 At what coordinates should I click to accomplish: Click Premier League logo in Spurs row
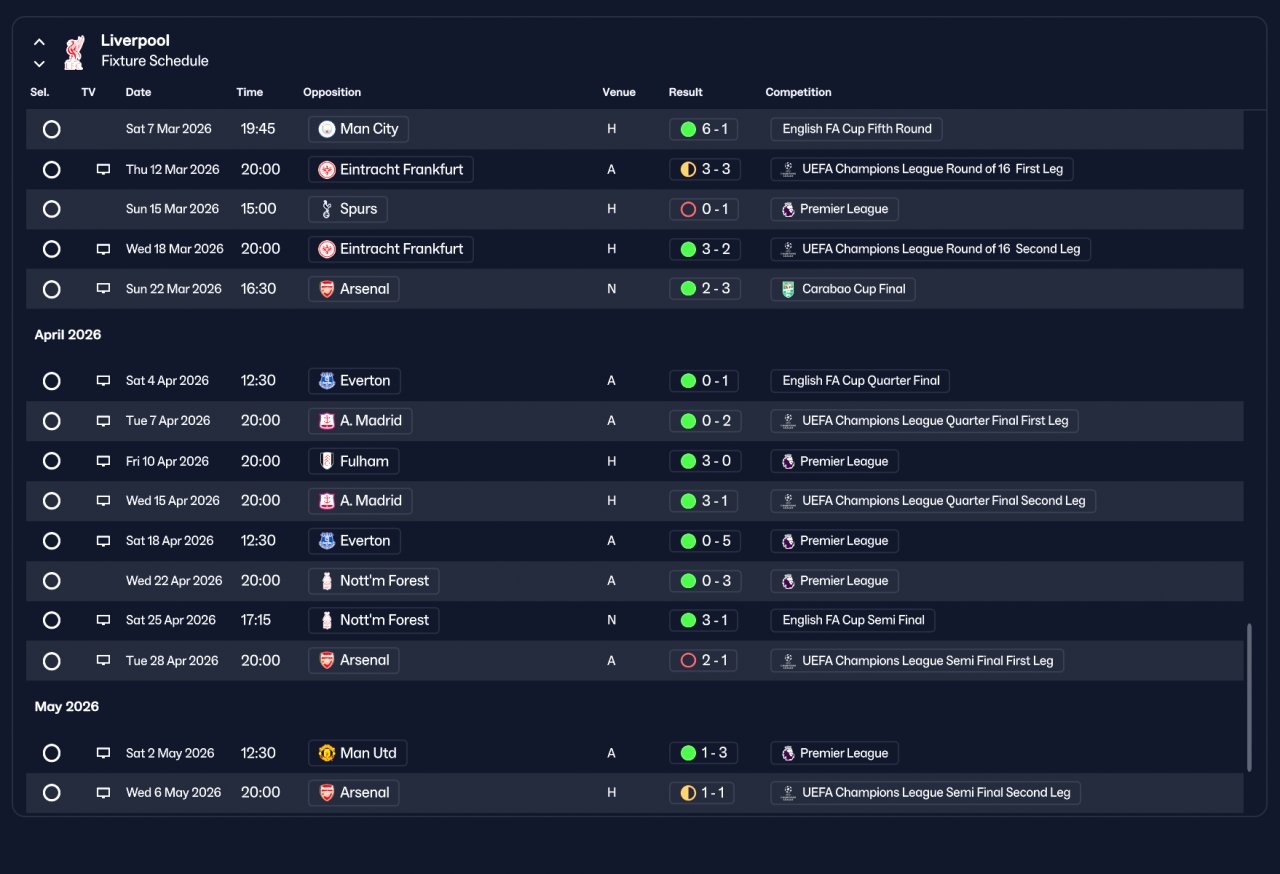point(788,209)
